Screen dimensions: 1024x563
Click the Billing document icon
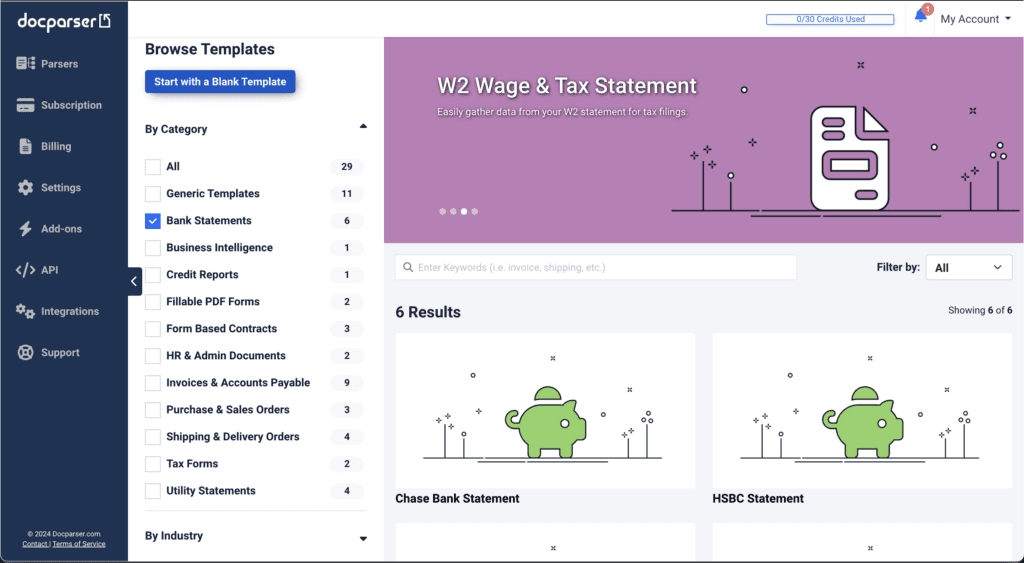coord(26,146)
